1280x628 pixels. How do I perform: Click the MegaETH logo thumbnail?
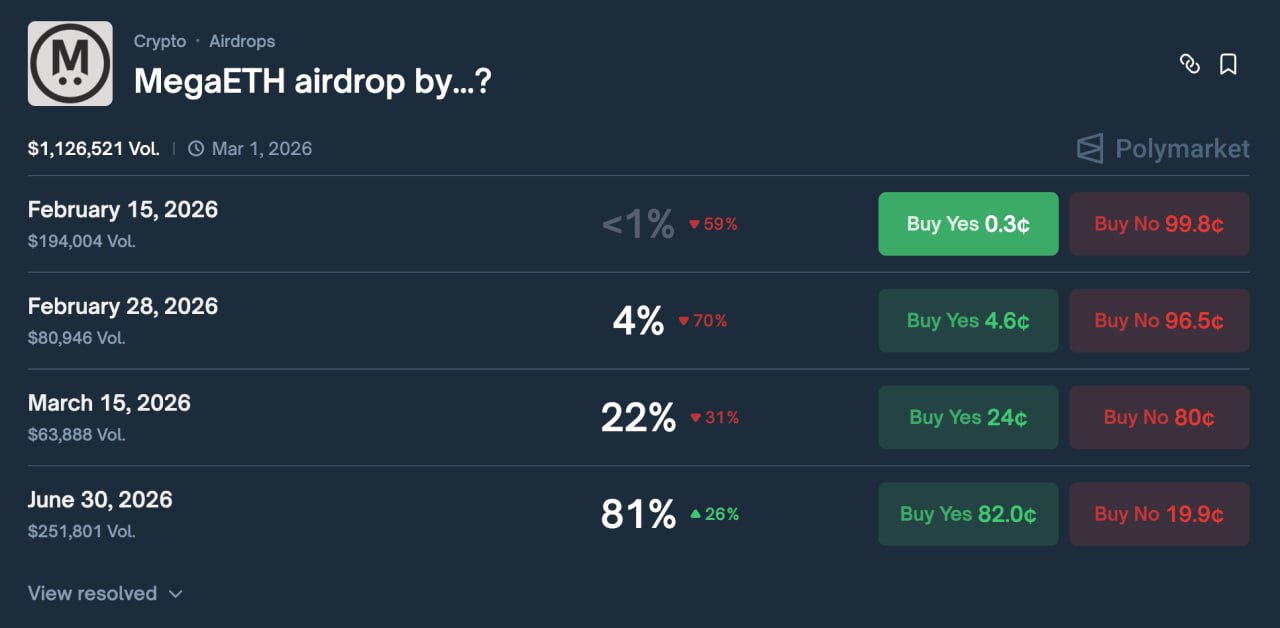70,64
